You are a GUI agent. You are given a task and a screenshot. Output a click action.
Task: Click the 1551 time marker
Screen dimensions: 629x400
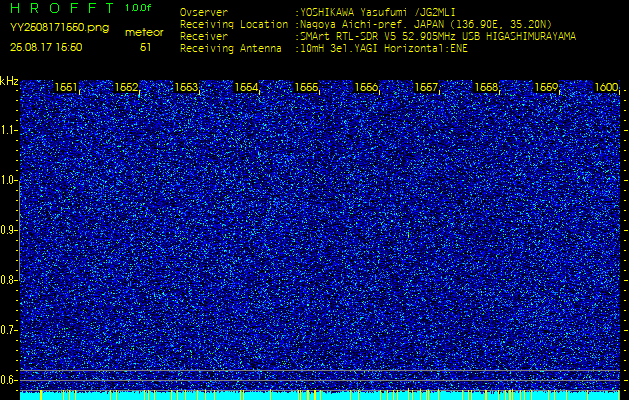pos(66,87)
